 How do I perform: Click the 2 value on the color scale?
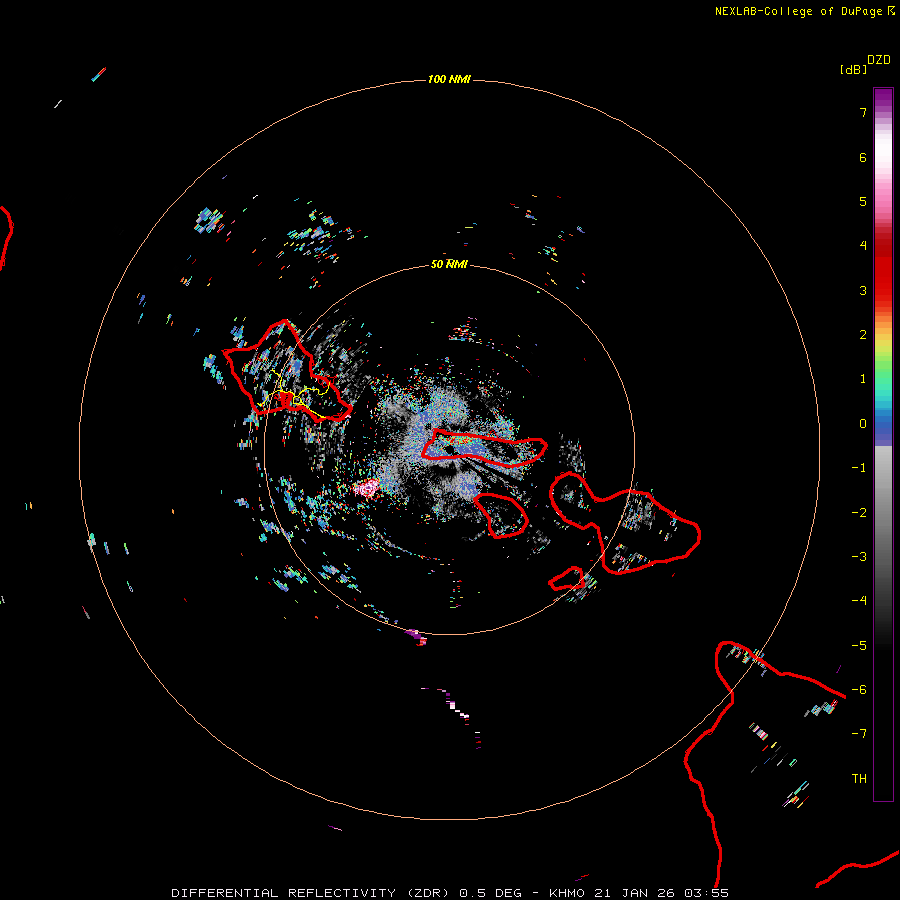tap(863, 335)
